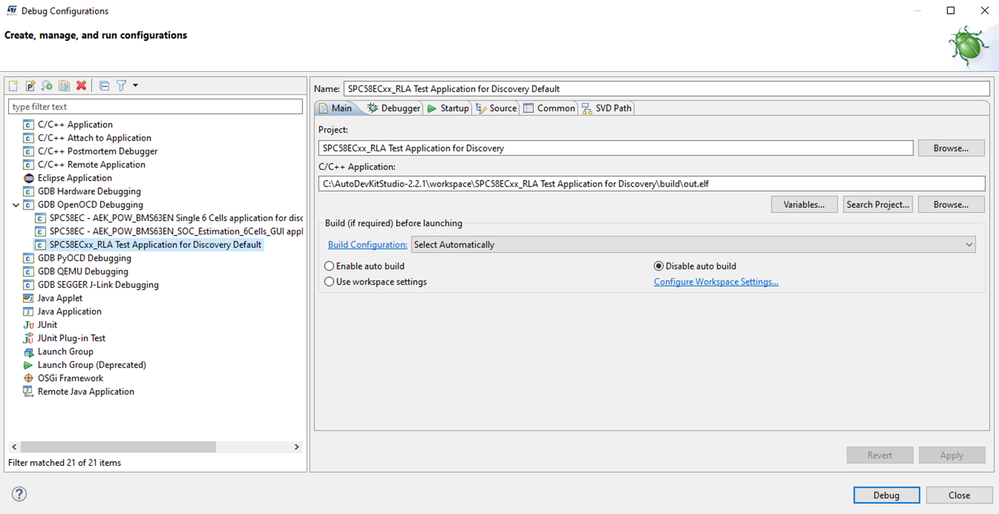Click the type filter text field
Screen dimensions: 999x514
pyautogui.click(x=155, y=107)
